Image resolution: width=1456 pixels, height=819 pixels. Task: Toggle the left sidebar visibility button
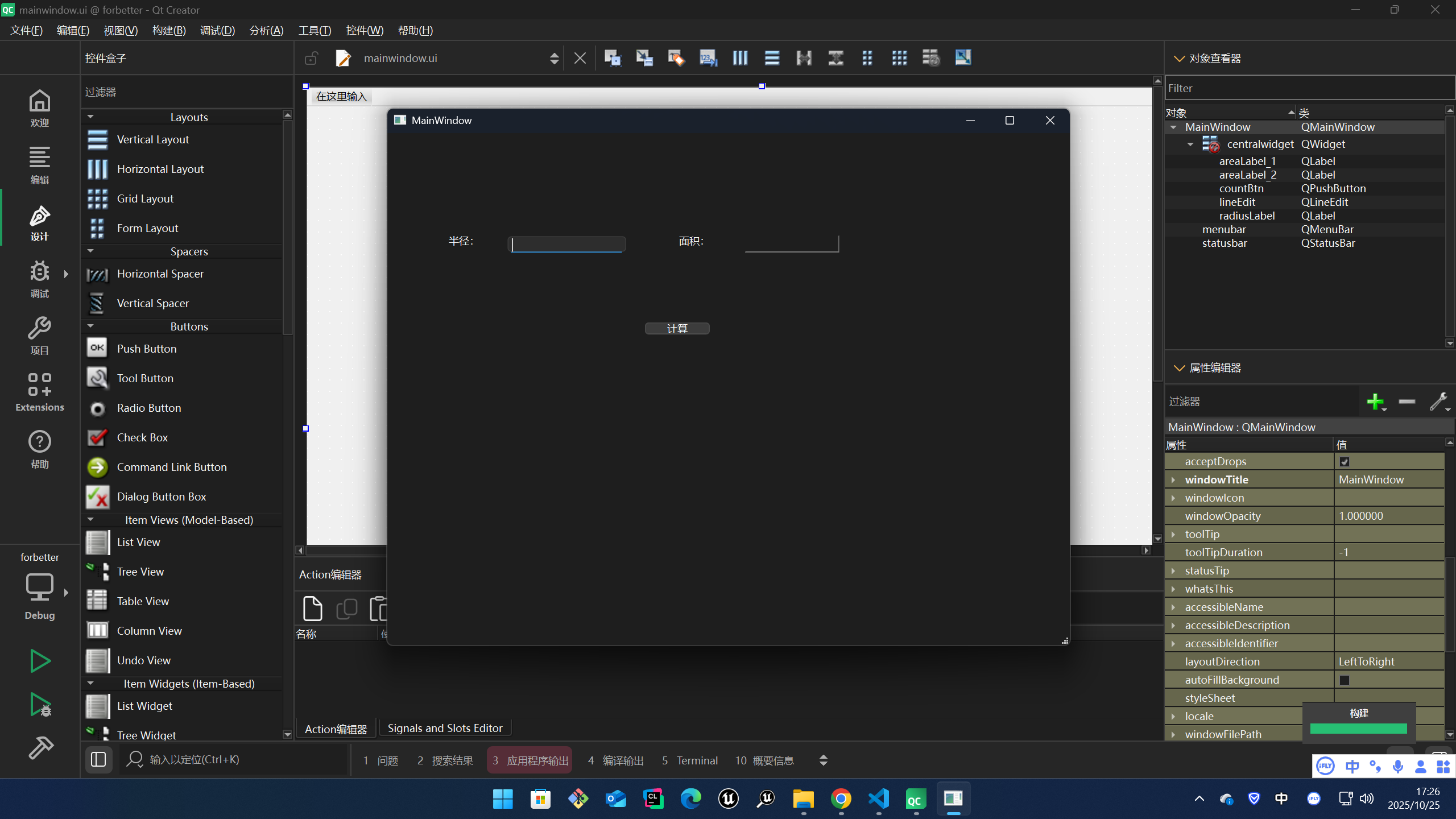[98, 760]
